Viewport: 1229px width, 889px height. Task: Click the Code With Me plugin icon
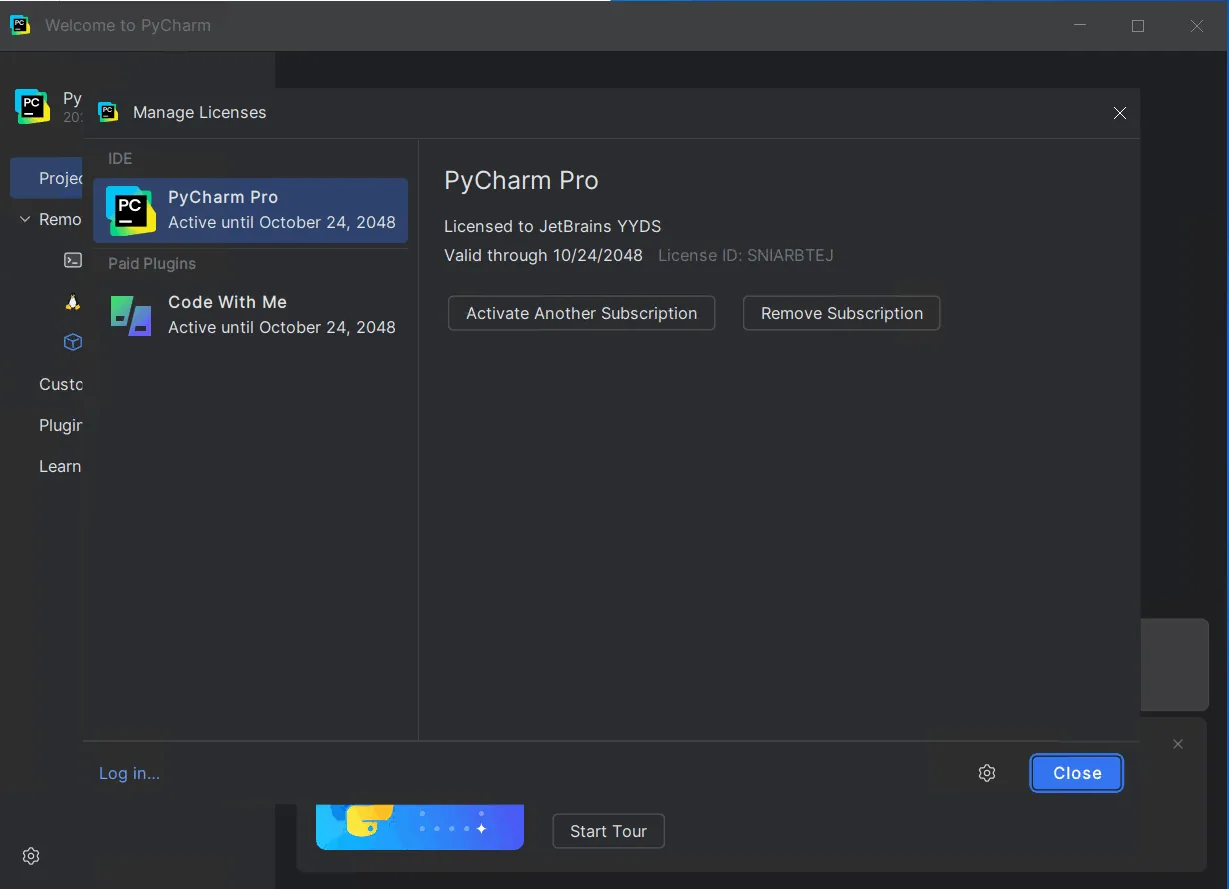[131, 315]
